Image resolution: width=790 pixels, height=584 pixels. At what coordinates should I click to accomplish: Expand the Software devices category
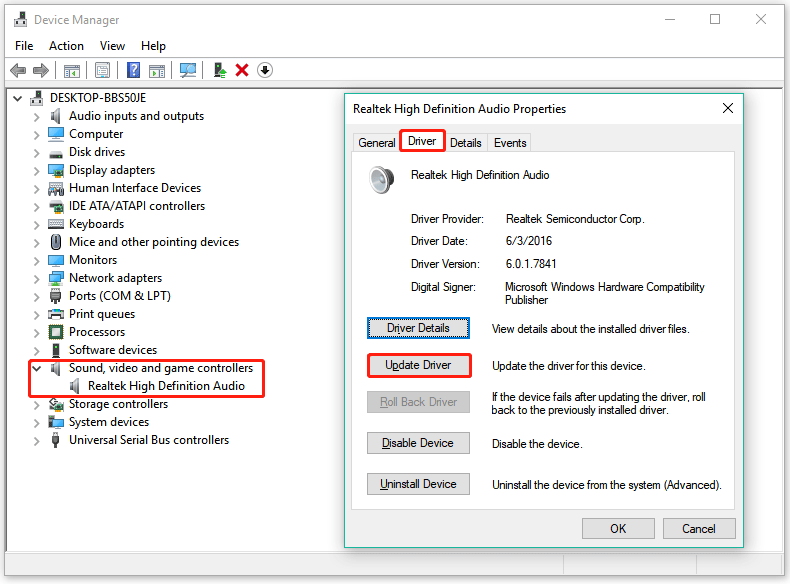tap(36, 351)
